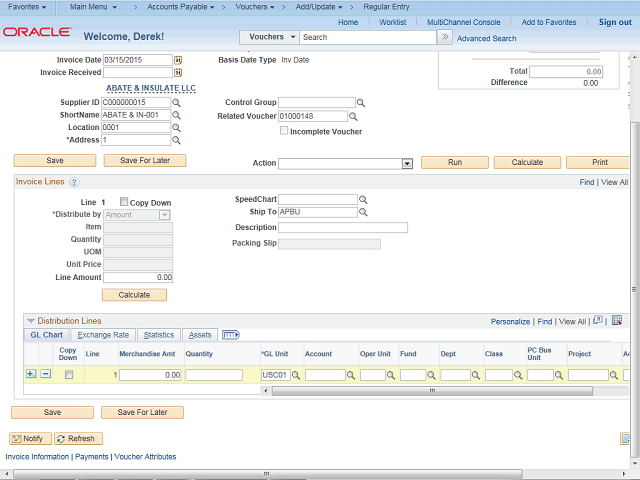Click the Ship To lookup icon

[364, 212]
